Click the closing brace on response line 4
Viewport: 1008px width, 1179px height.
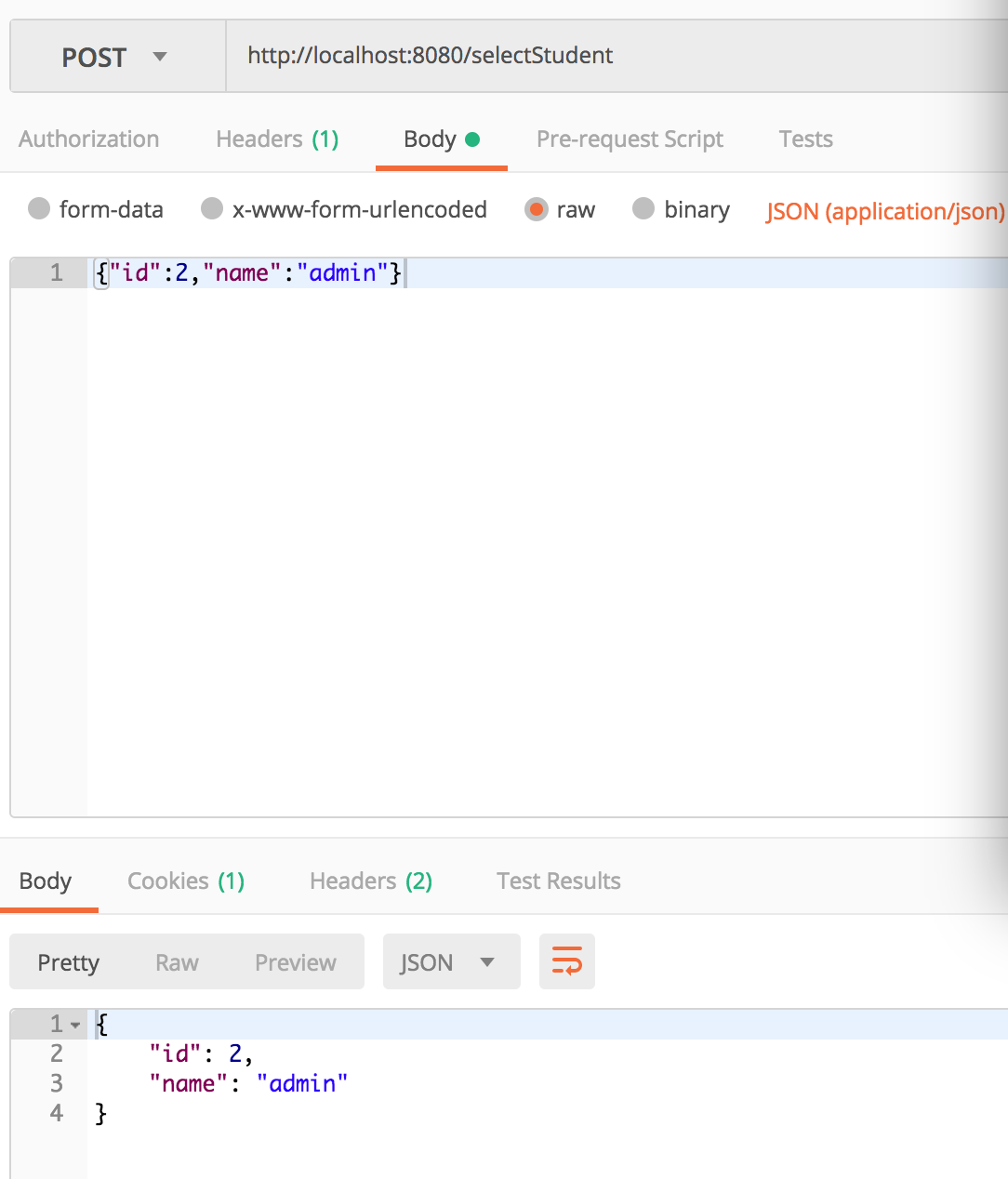[101, 1113]
